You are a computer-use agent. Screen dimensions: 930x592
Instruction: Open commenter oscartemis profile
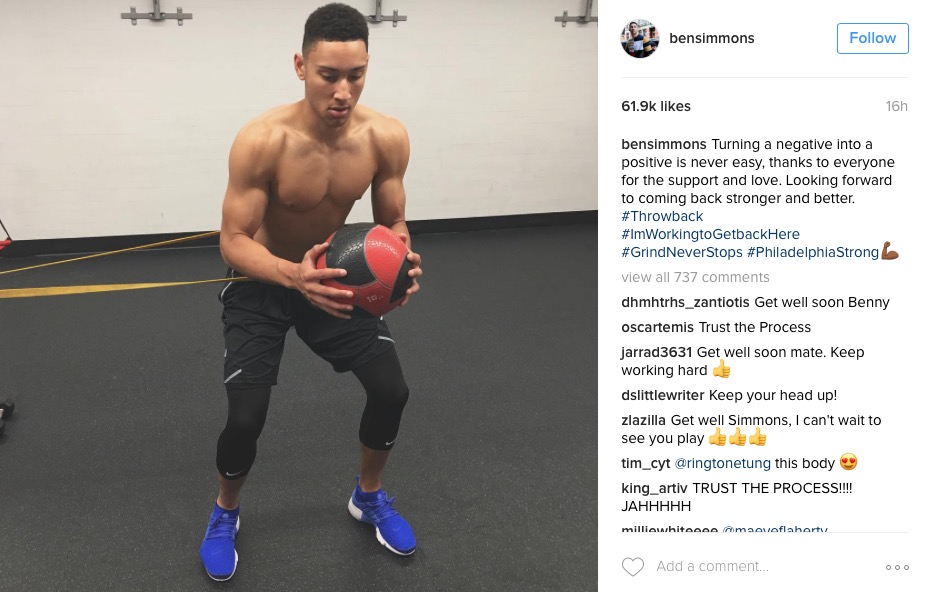[657, 327]
